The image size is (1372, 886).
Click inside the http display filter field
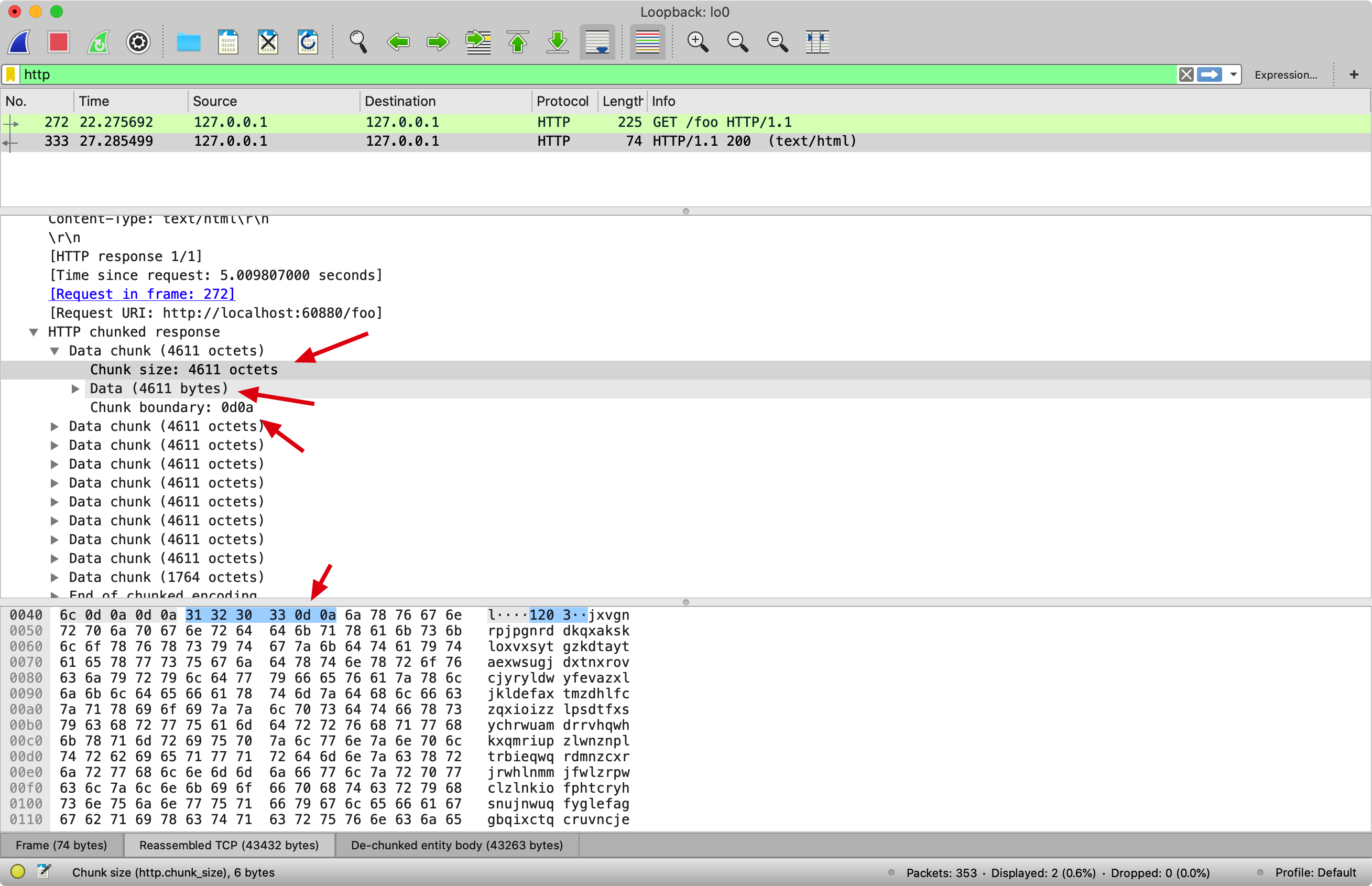[x=575, y=74]
